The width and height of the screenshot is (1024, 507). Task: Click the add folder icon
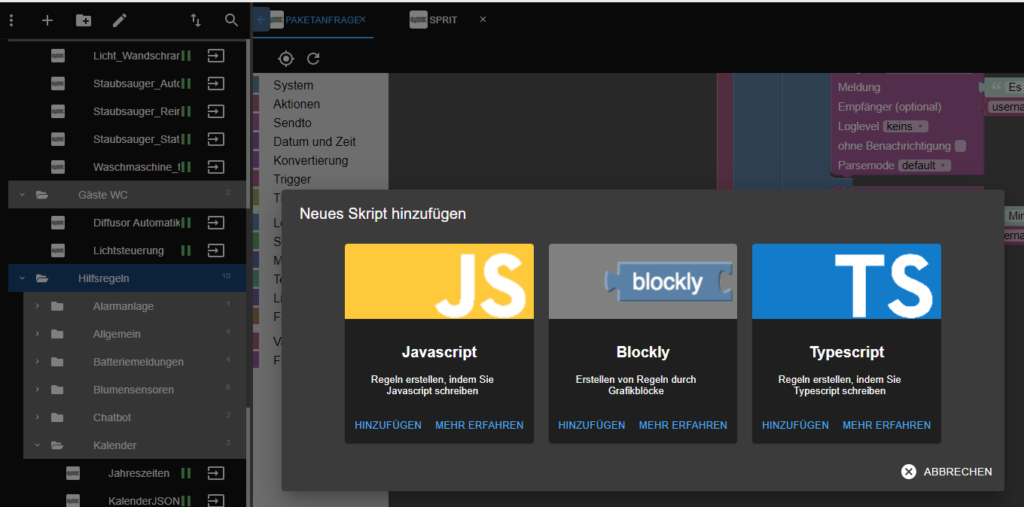pyautogui.click(x=83, y=20)
